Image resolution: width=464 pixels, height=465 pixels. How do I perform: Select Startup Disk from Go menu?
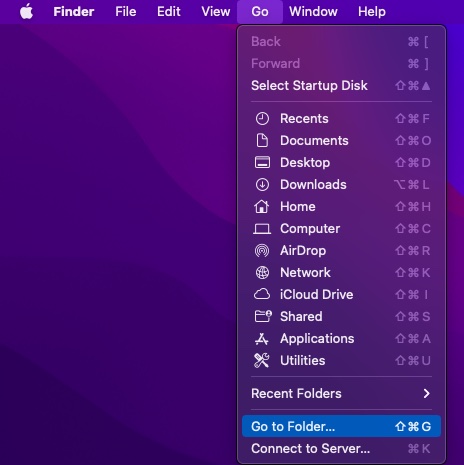[x=341, y=86]
